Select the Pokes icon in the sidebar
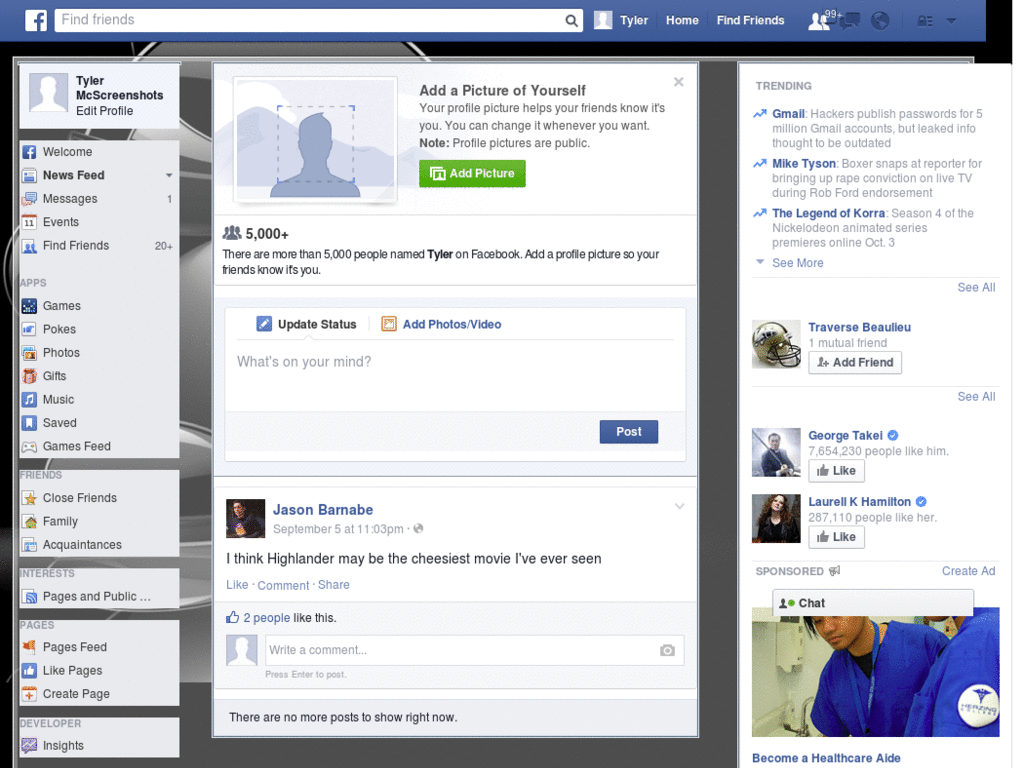Image resolution: width=1024 pixels, height=768 pixels. 31,329
